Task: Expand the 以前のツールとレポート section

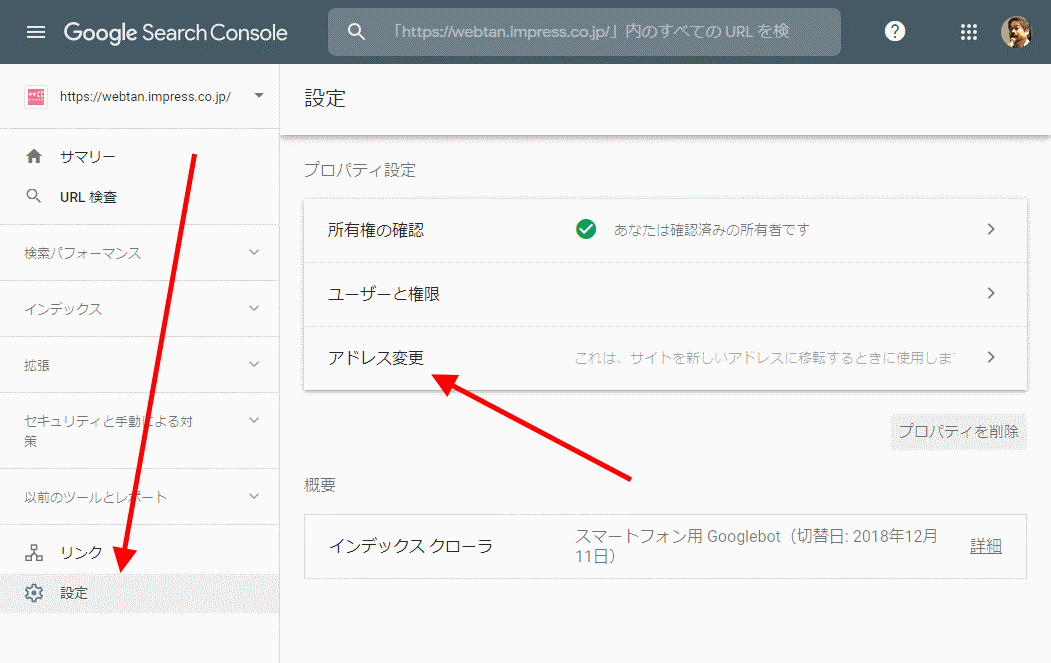Action: pyautogui.click(x=254, y=497)
